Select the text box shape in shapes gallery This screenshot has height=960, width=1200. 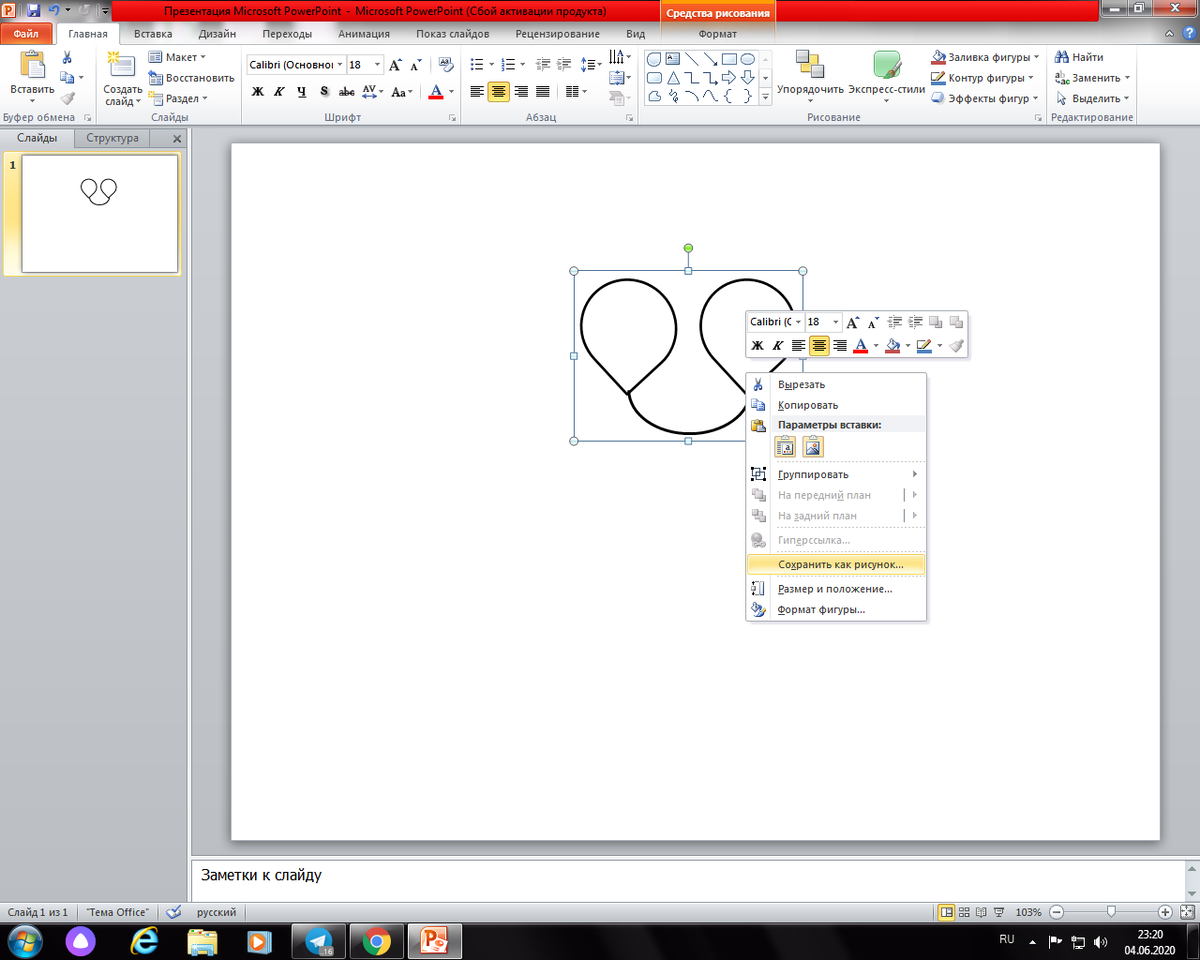pyautogui.click(x=674, y=58)
